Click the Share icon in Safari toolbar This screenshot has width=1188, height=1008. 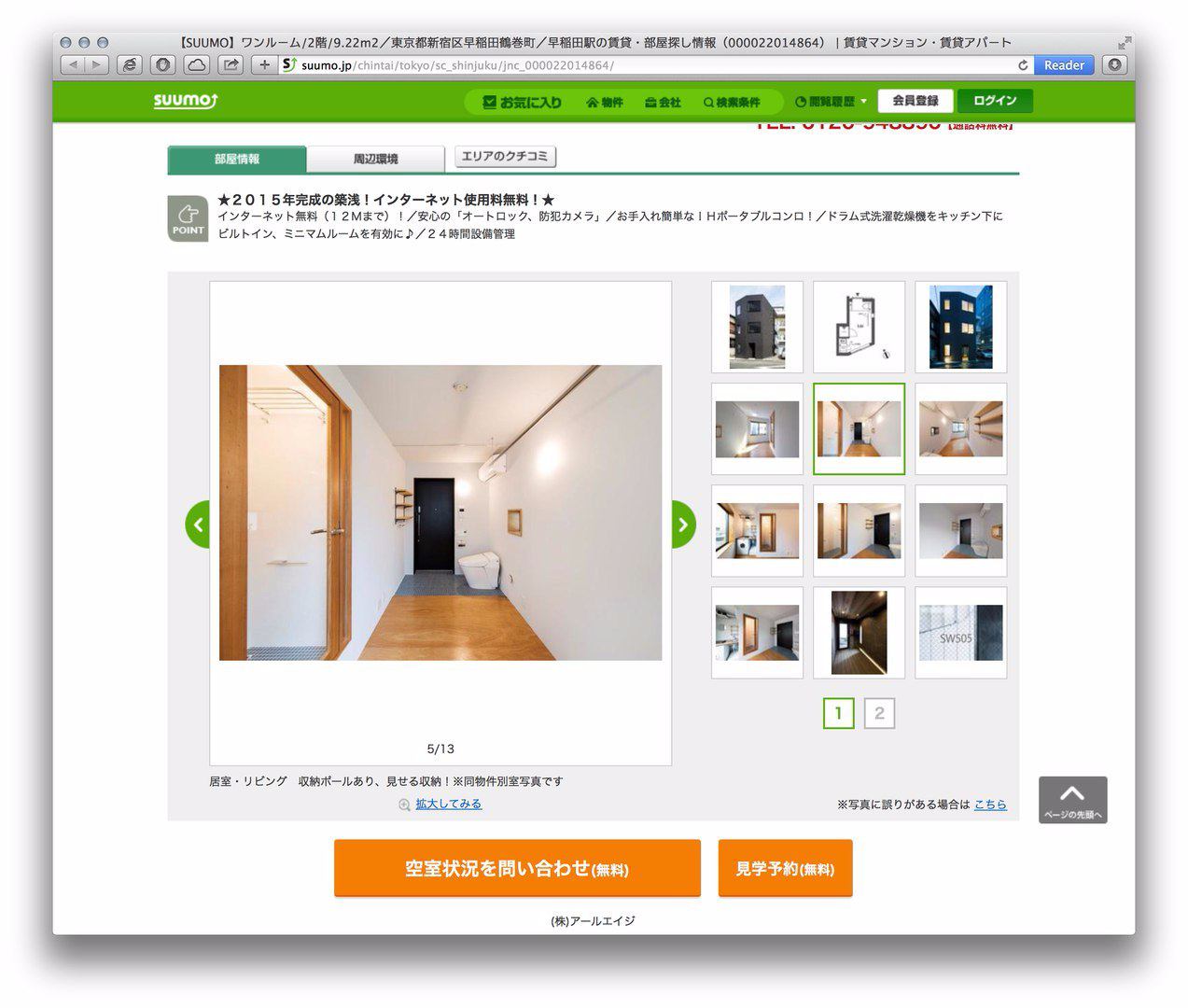point(231,65)
